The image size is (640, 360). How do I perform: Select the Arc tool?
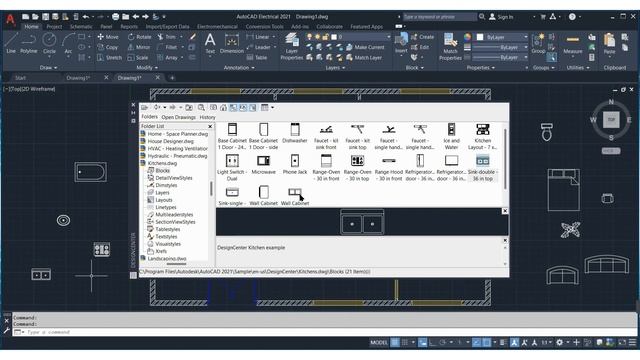(x=68, y=43)
